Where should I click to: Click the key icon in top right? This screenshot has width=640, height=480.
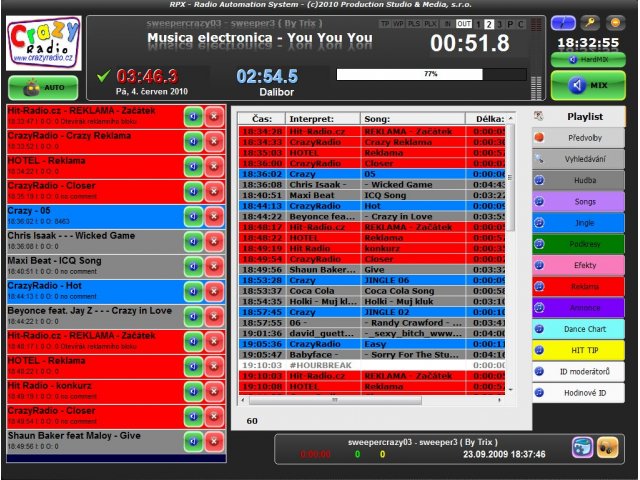pos(590,21)
